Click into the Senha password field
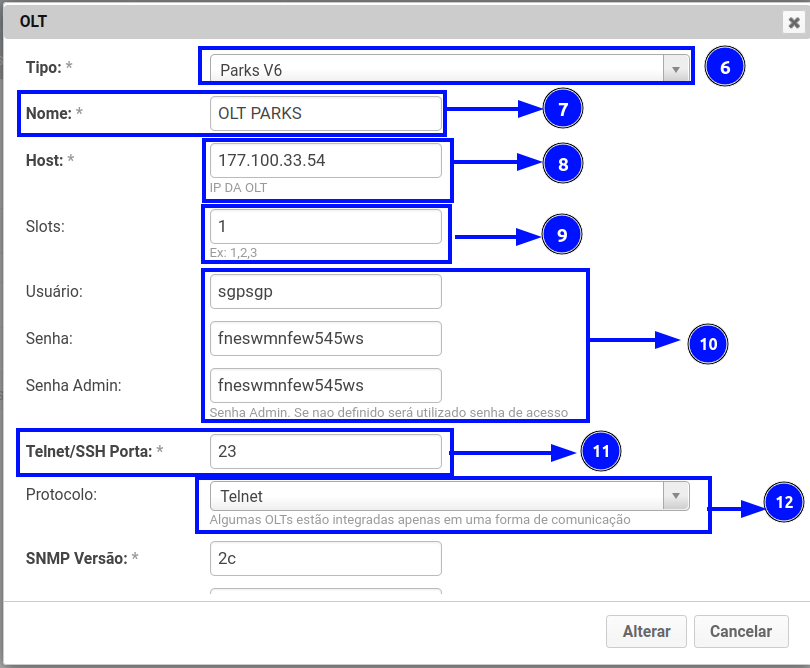810x668 pixels. [x=325, y=338]
